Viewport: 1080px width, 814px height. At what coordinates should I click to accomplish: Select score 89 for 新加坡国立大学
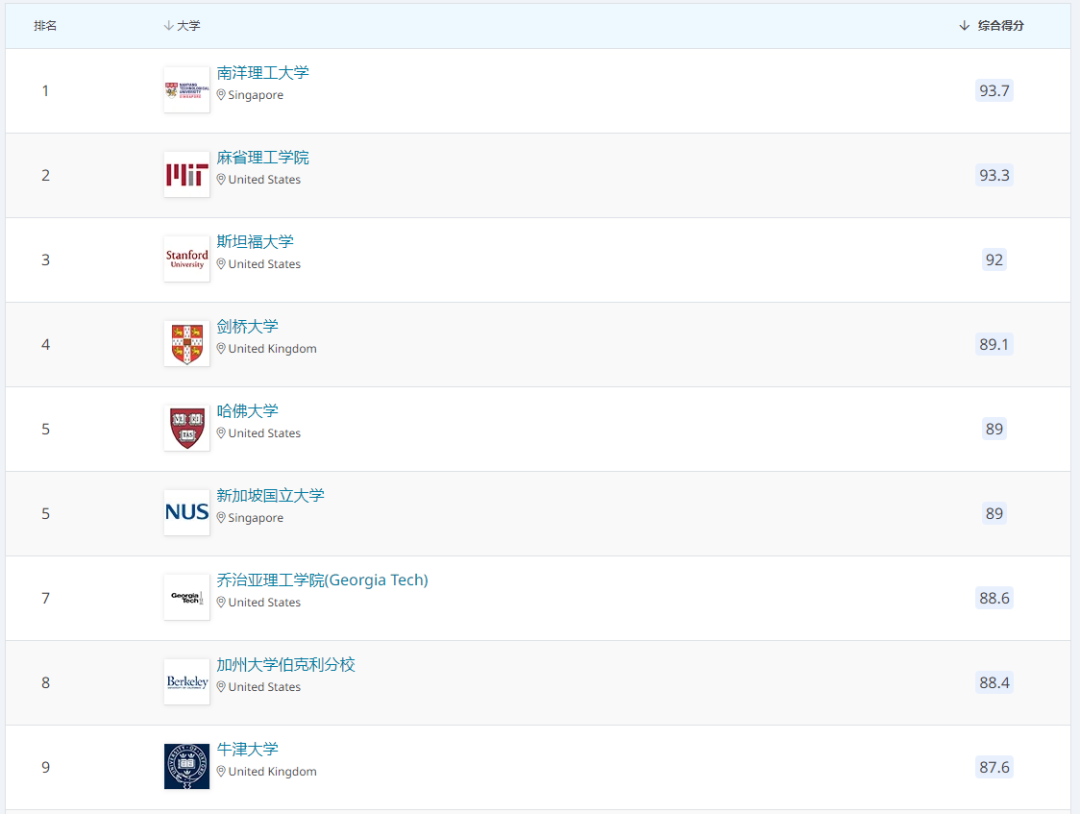(x=994, y=513)
